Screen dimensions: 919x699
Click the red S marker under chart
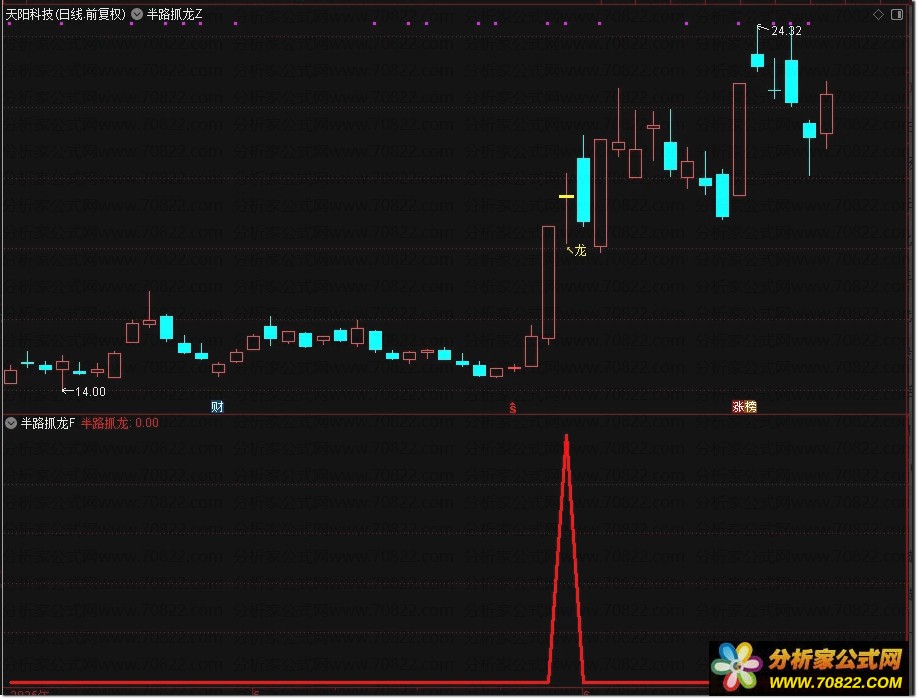[513, 407]
